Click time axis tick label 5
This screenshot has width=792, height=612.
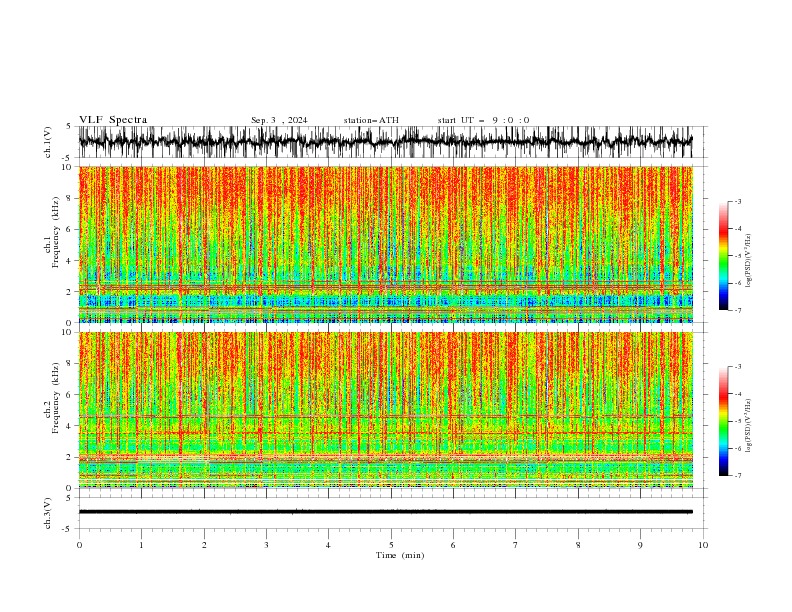click(391, 545)
